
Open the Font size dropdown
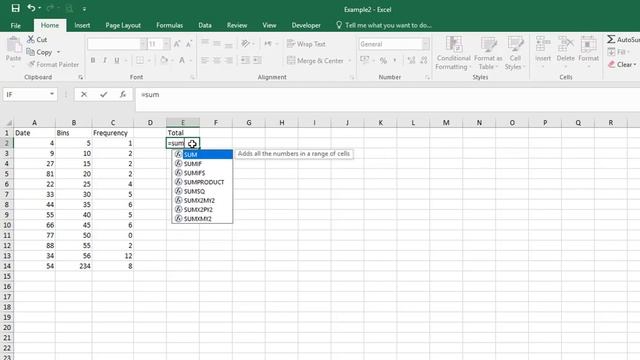tap(166, 44)
